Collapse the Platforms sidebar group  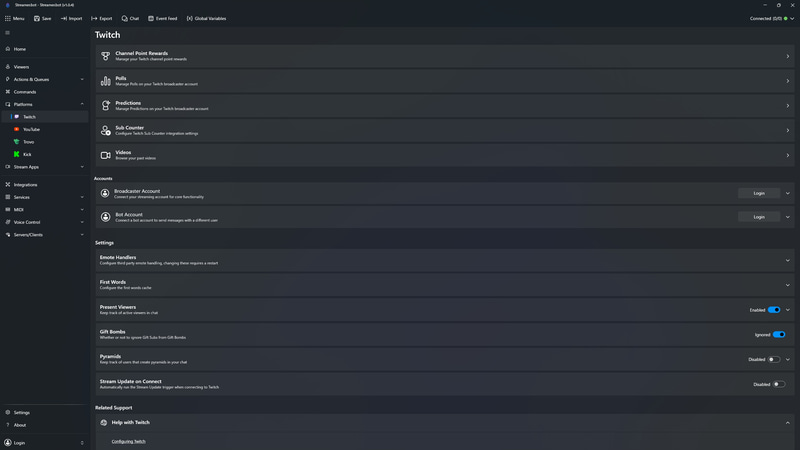[82, 104]
